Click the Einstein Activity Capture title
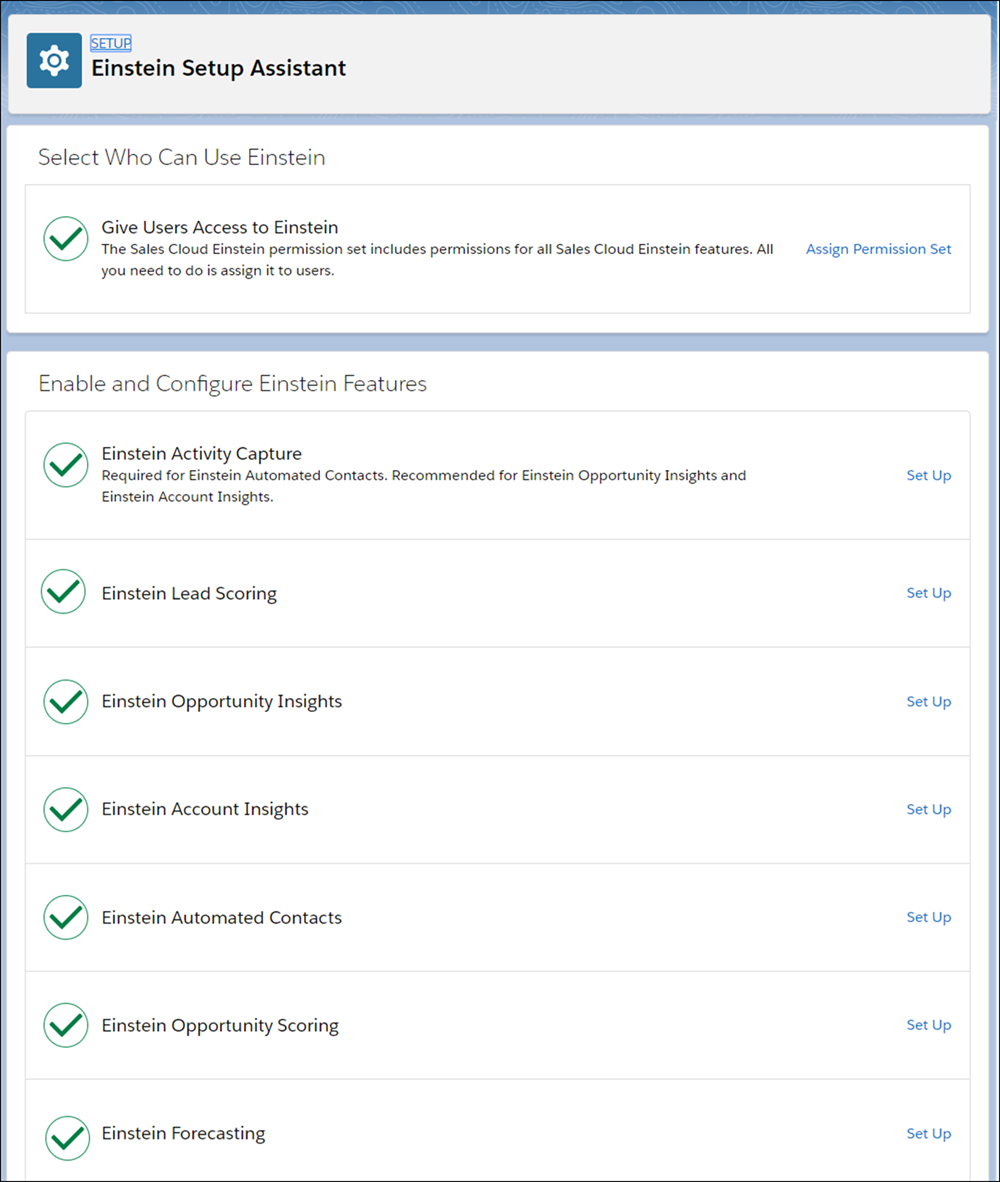This screenshot has height=1182, width=1000. click(x=201, y=453)
